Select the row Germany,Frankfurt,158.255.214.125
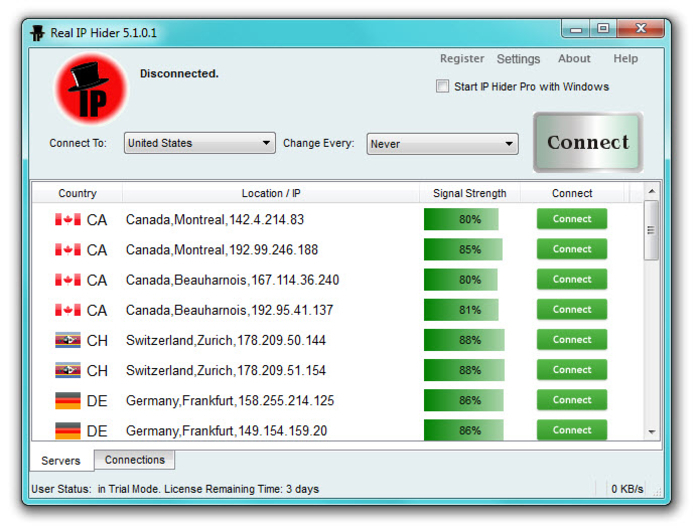Image resolution: width=700 pixels, height=531 pixels. [338, 401]
